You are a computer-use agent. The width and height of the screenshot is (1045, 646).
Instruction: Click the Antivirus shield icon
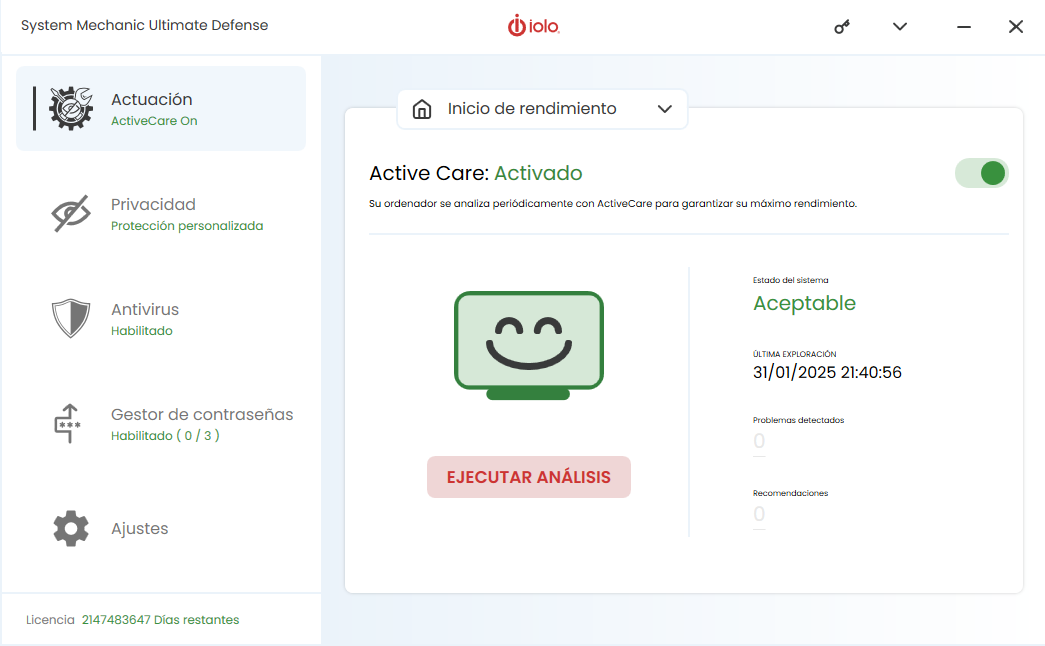click(x=71, y=318)
